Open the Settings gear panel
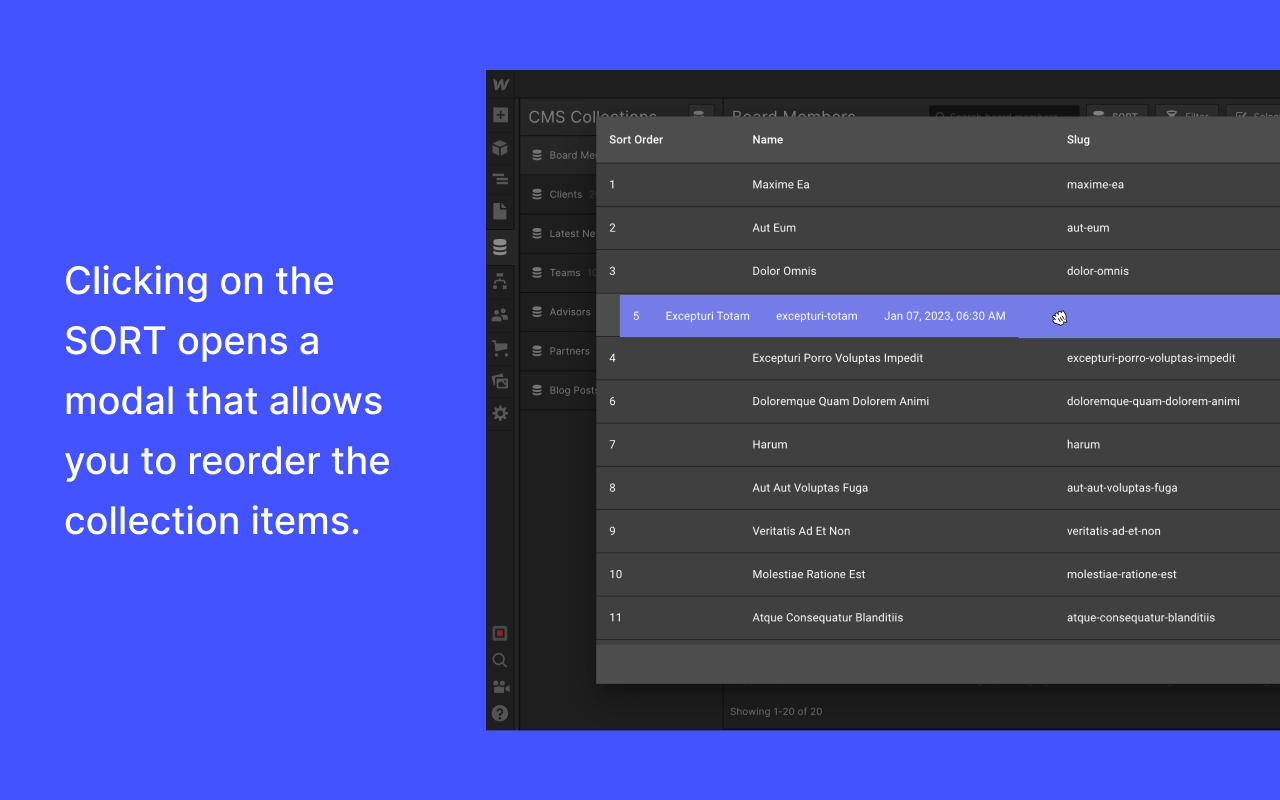Screen dimensions: 1280x800 coord(500,413)
